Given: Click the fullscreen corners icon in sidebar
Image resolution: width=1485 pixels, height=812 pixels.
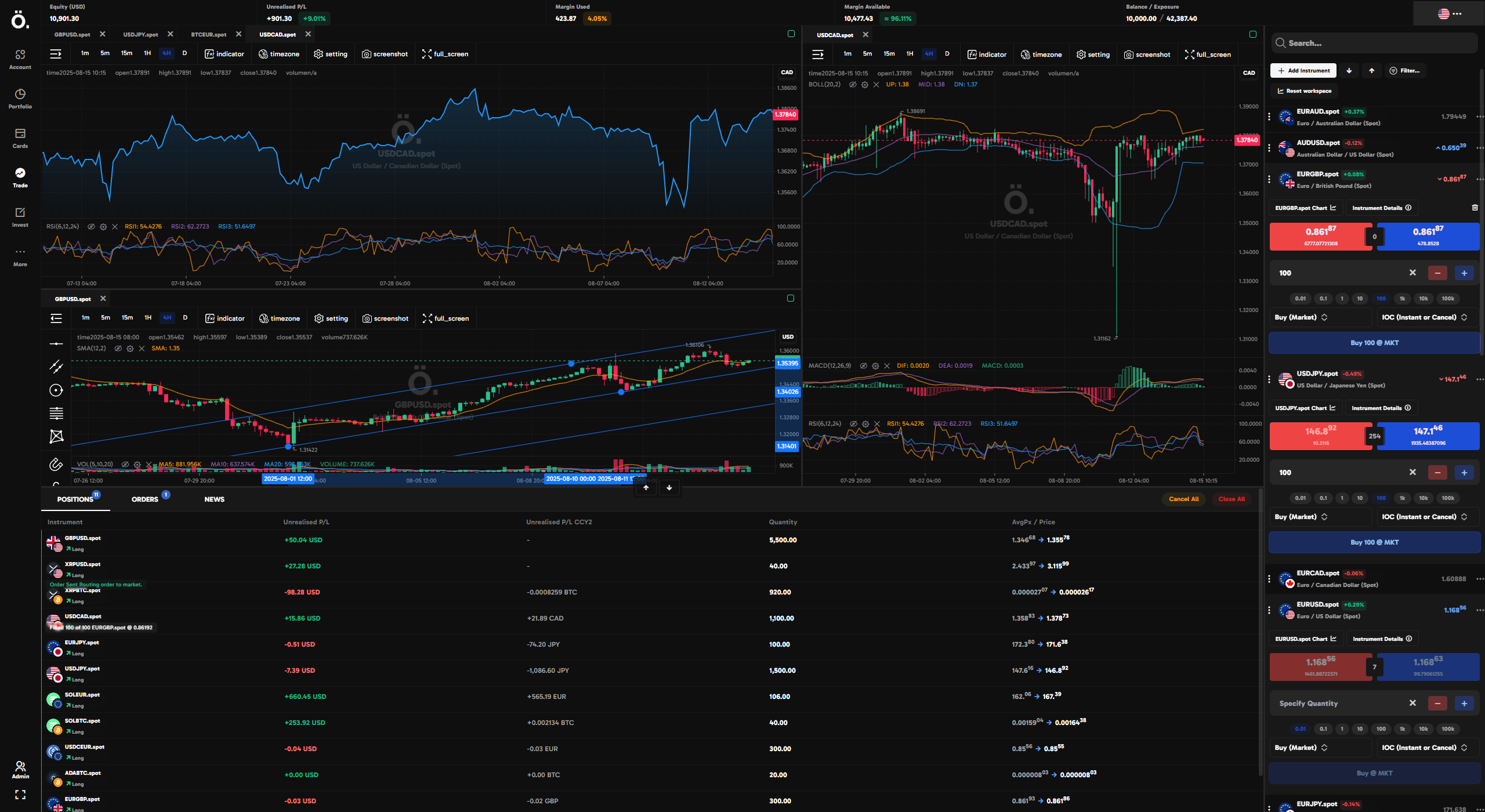Looking at the screenshot, I should tap(20, 795).
